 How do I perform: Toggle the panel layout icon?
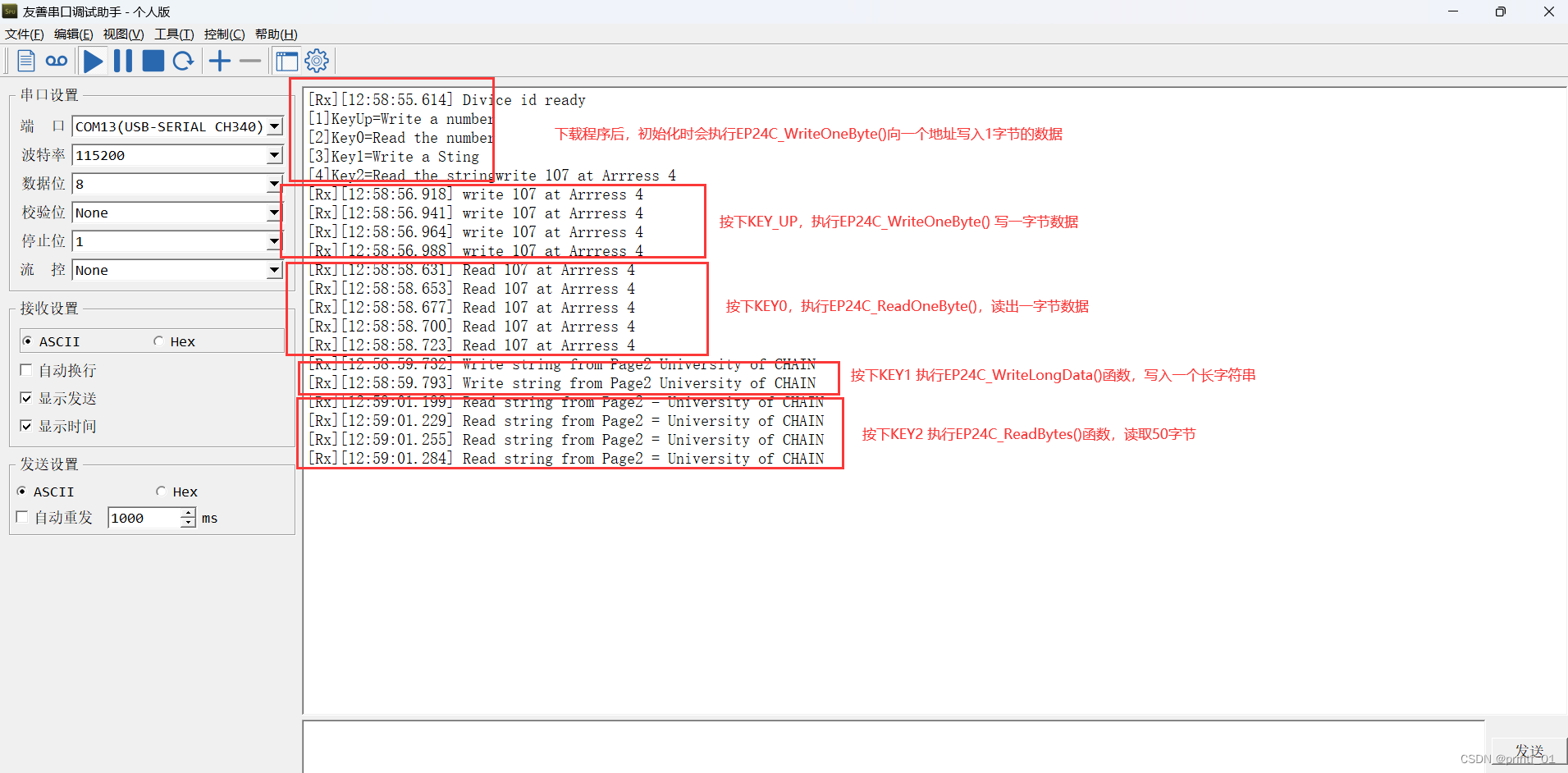(286, 61)
